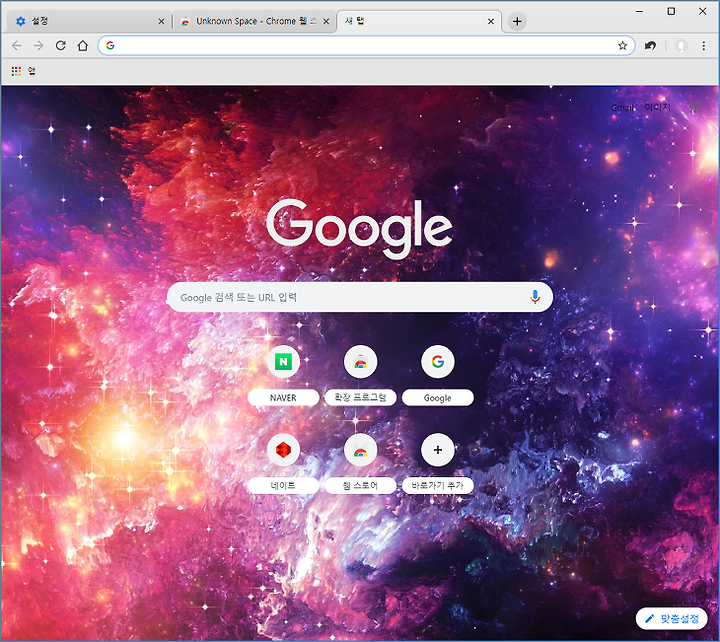This screenshot has height=642, width=720.
Task: Go back with the browser back arrow
Action: 17,45
